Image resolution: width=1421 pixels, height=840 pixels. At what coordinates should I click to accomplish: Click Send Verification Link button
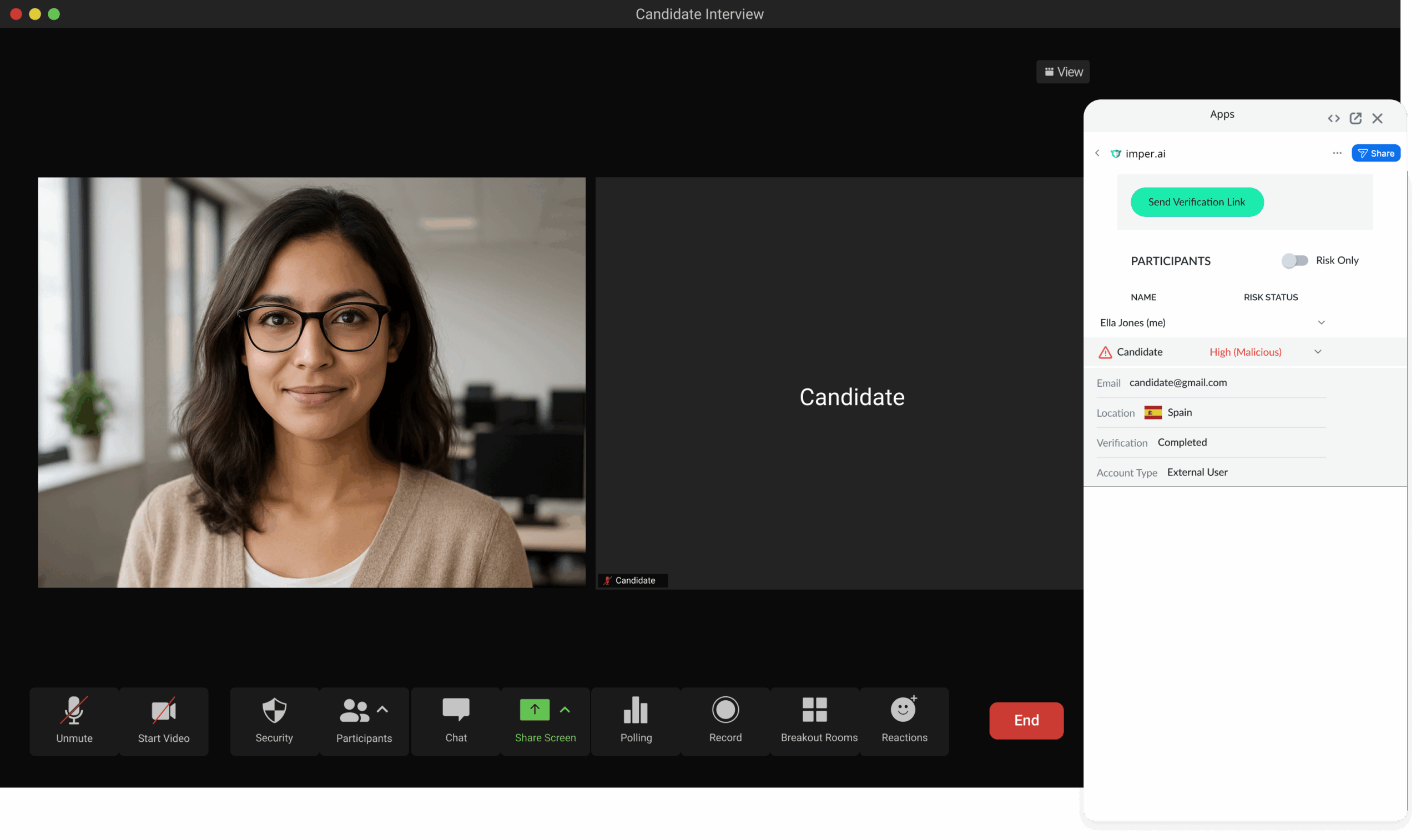click(1197, 202)
